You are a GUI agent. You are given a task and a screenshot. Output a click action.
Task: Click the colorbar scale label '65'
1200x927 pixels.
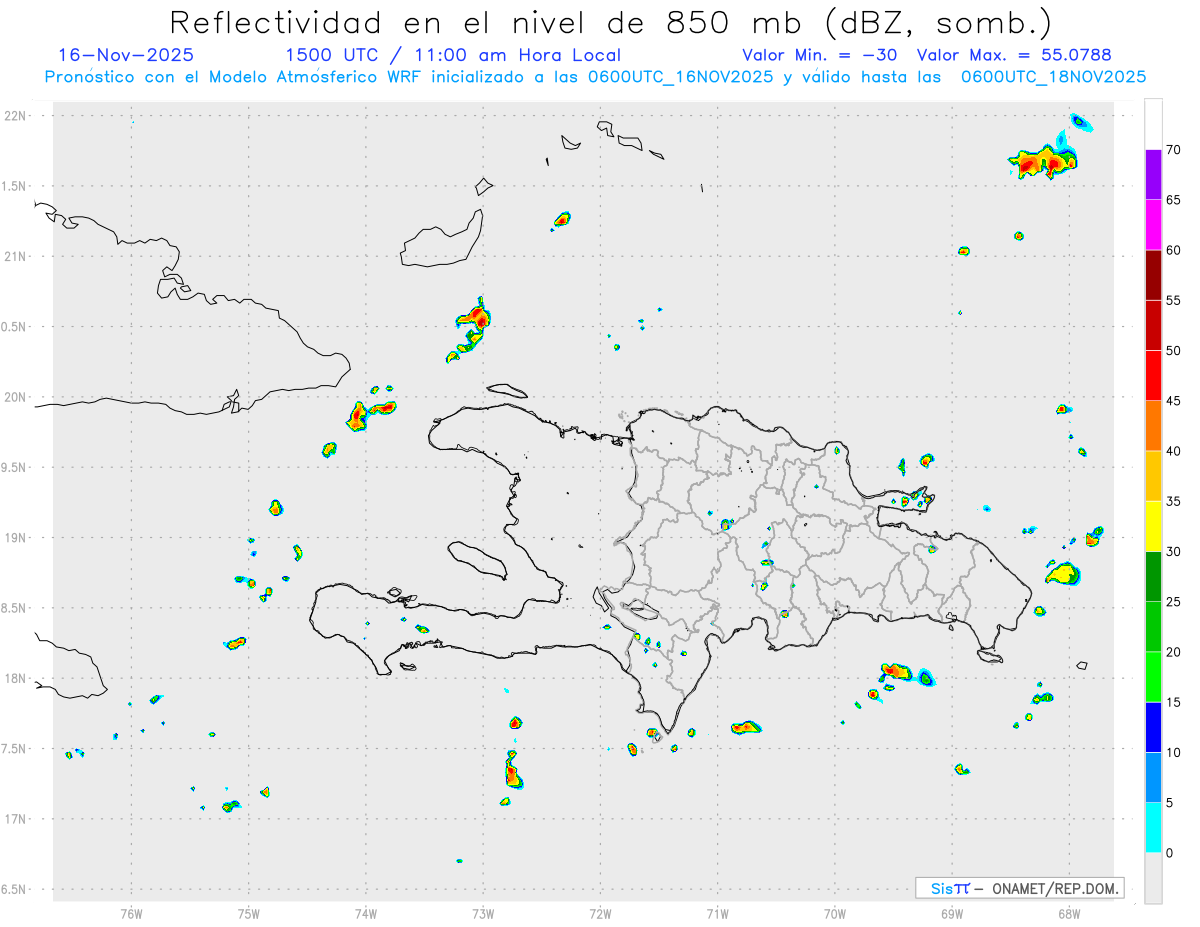(1175, 200)
